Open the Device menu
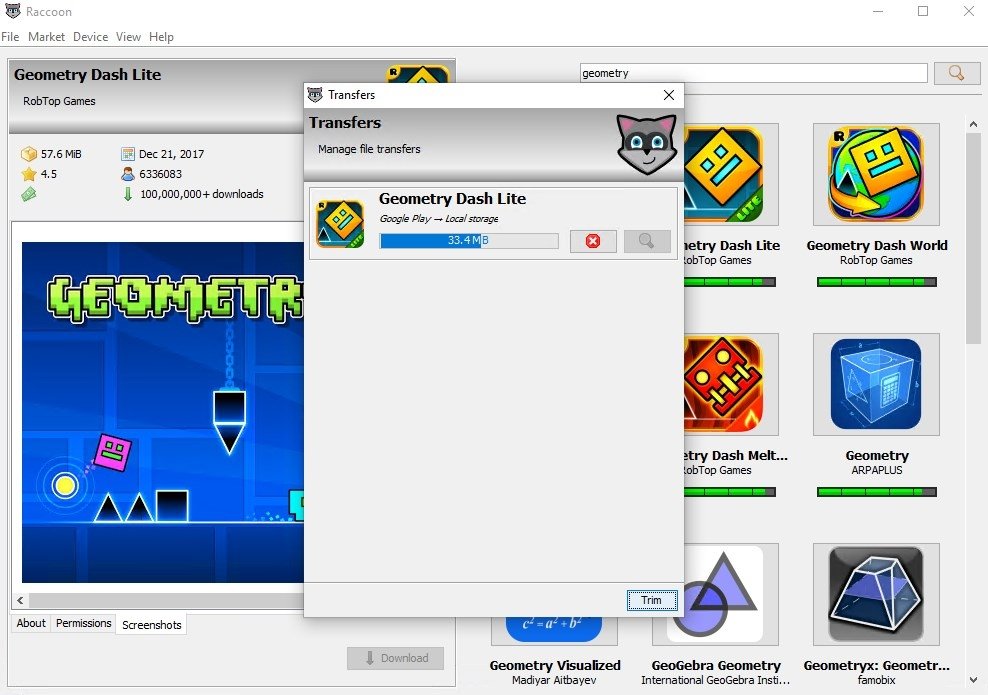 coord(90,37)
